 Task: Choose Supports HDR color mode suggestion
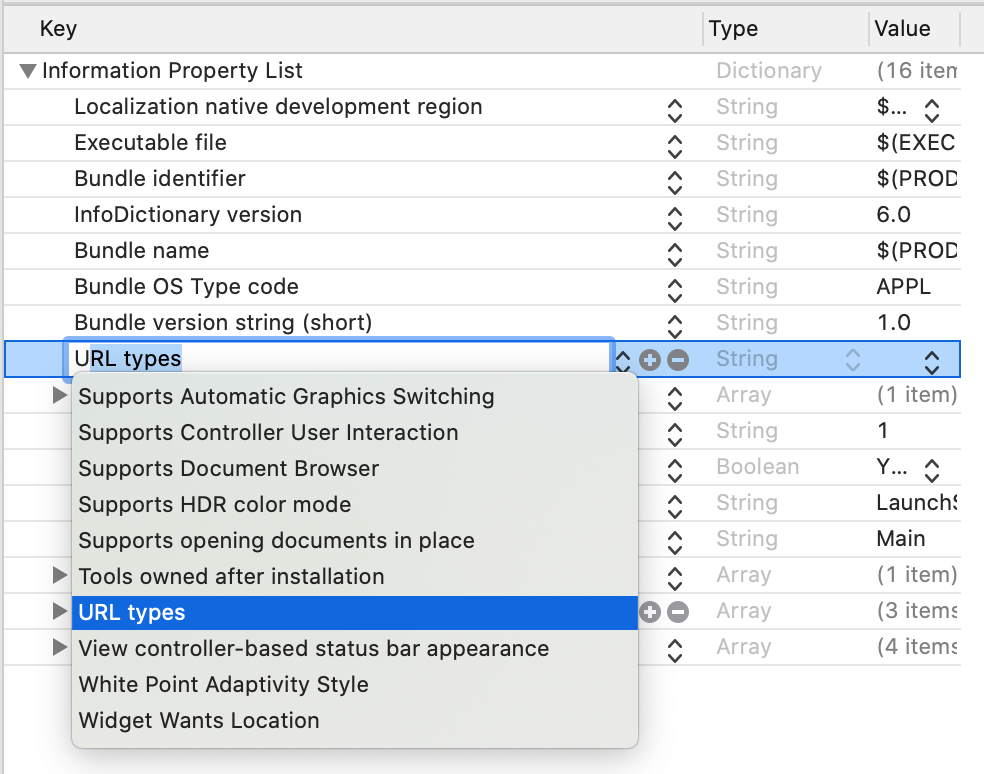point(214,504)
